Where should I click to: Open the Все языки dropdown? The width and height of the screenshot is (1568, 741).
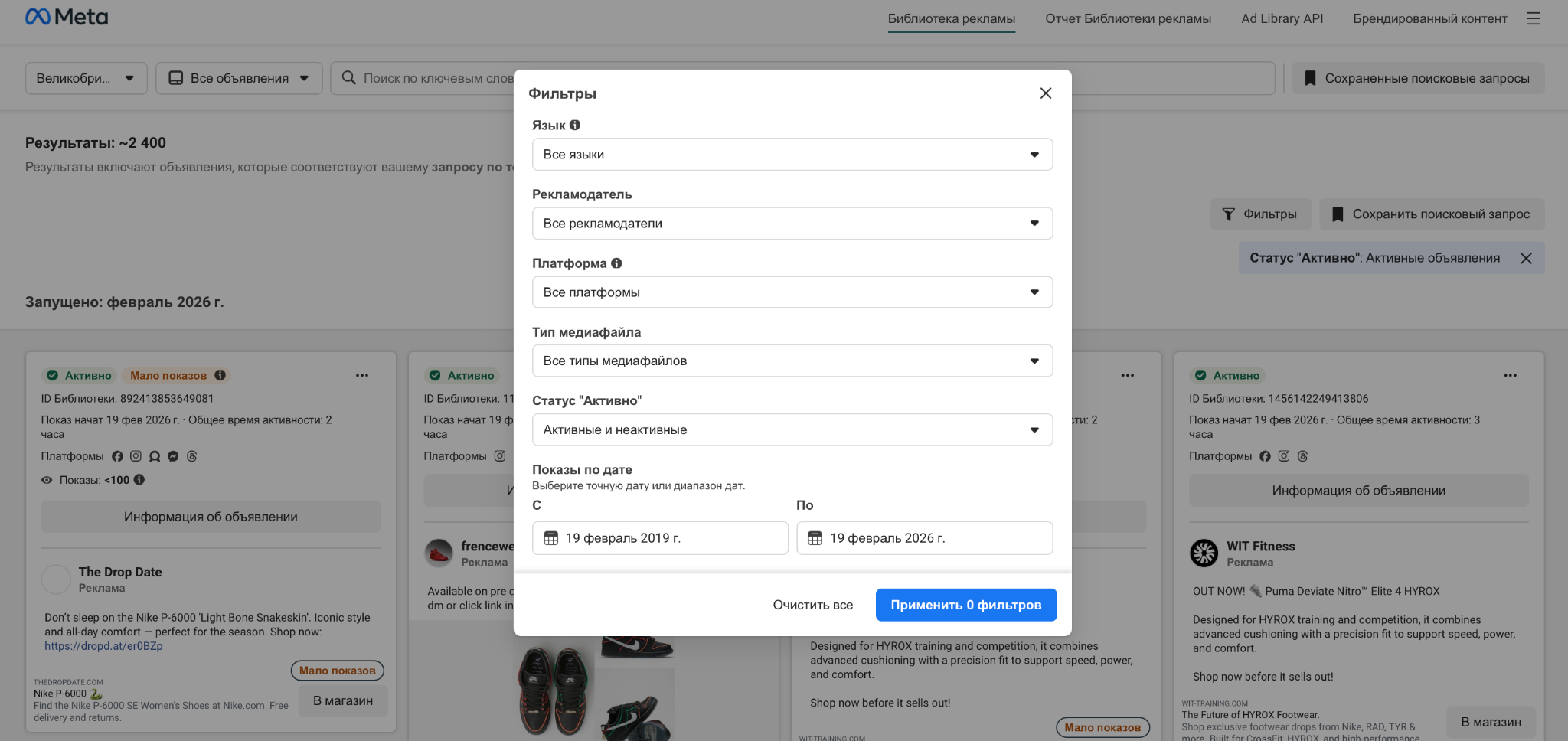(x=792, y=154)
